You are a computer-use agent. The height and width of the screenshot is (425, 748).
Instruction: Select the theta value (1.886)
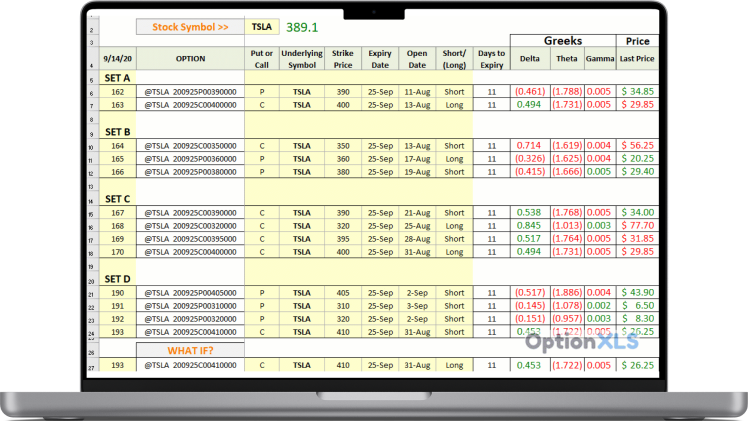(x=567, y=292)
